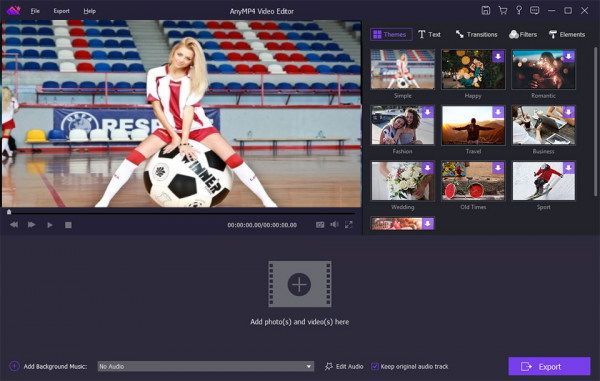Viewport: 600px width, 381px height.
Task: Open the Export menu
Action: pos(61,11)
